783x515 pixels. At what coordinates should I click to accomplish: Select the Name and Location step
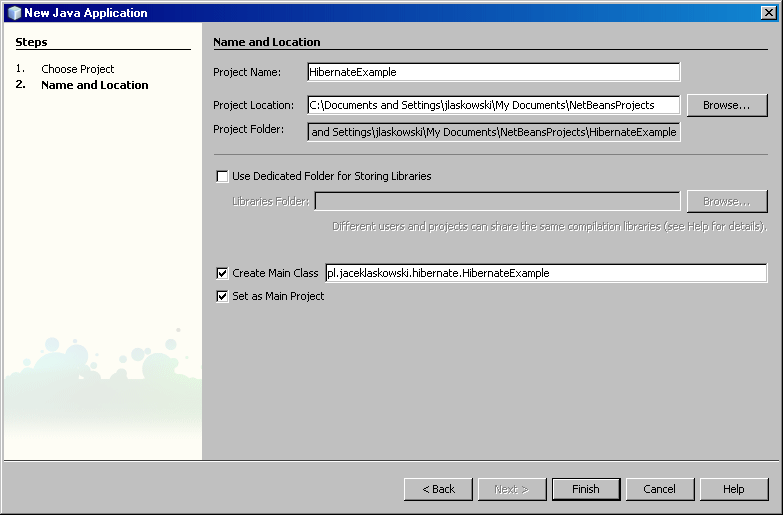(94, 85)
